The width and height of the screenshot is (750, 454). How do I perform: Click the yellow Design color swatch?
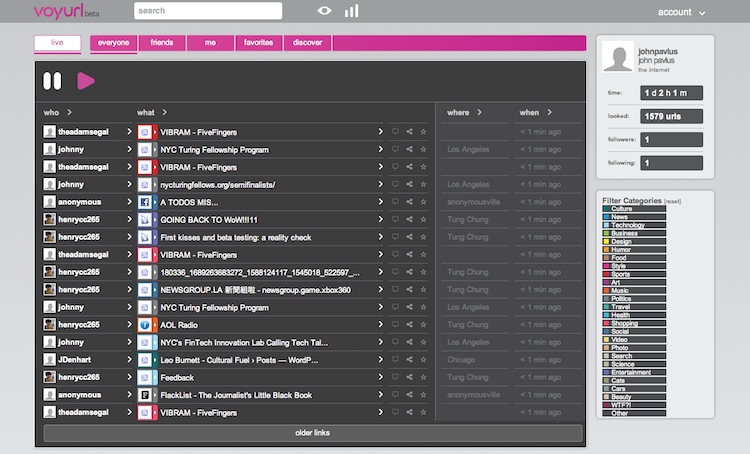[x=606, y=241]
